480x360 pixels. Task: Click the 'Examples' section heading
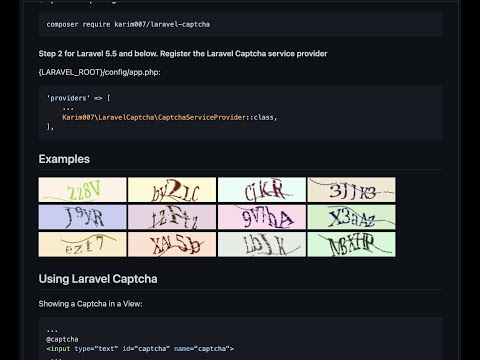[64, 159]
